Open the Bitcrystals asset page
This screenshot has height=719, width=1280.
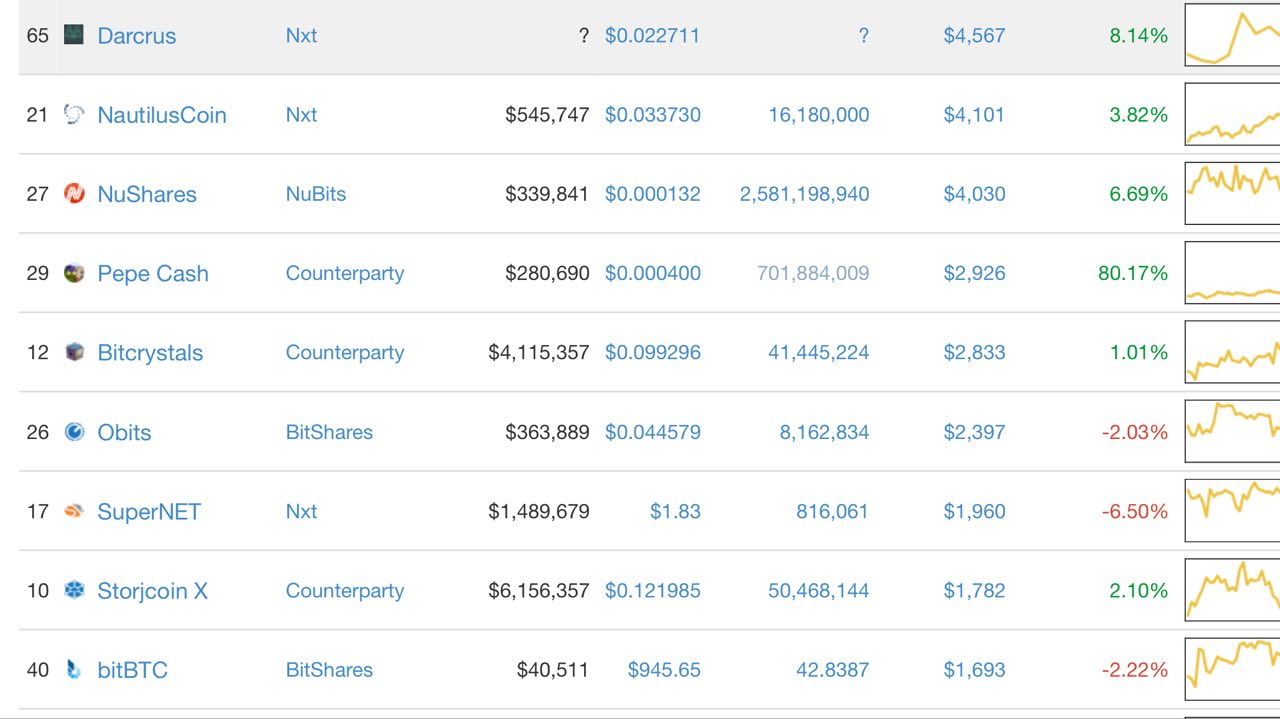tap(150, 353)
